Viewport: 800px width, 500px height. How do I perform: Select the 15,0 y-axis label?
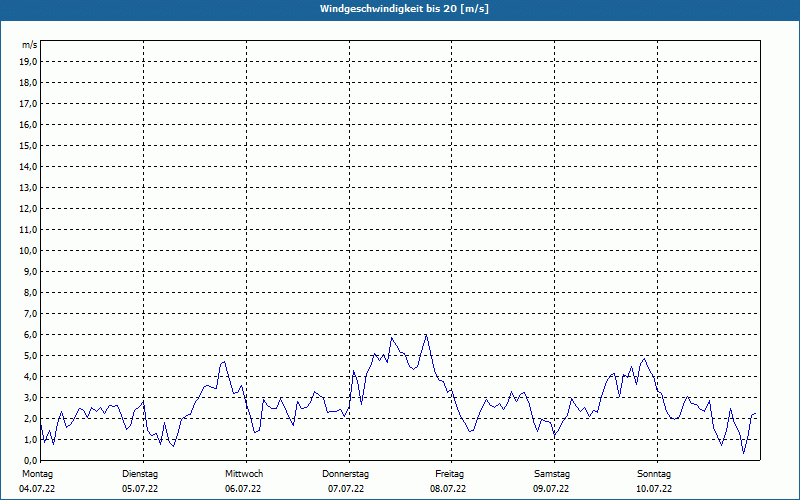[x=29, y=145]
